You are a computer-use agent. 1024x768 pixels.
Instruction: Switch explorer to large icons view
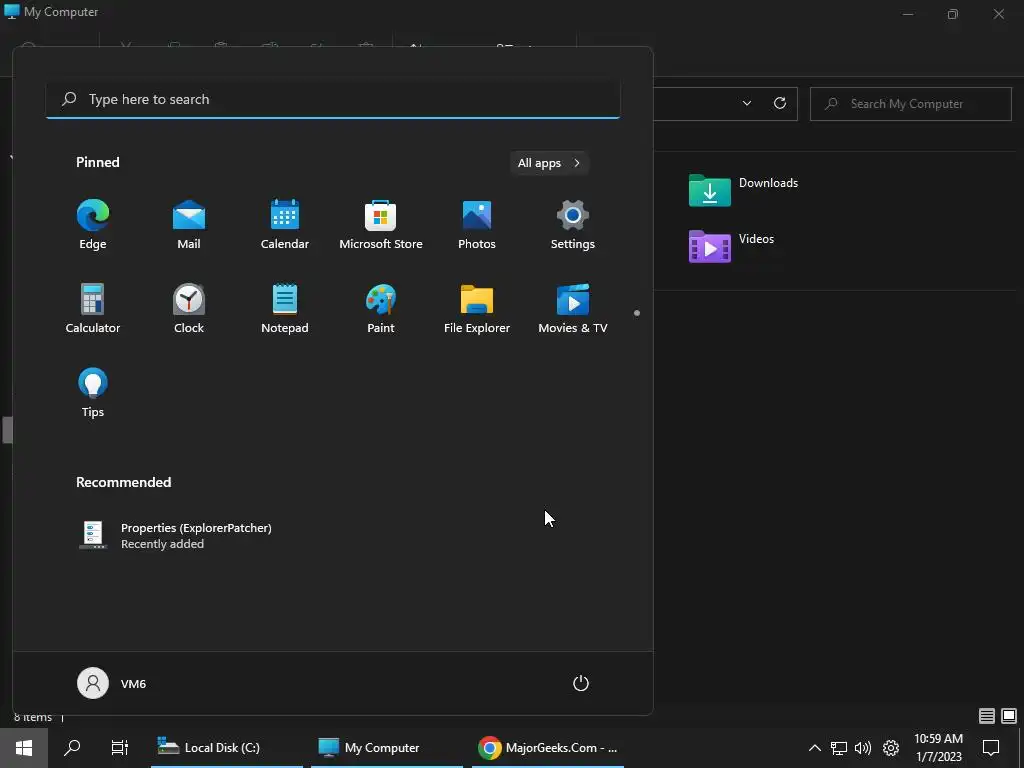1009,716
